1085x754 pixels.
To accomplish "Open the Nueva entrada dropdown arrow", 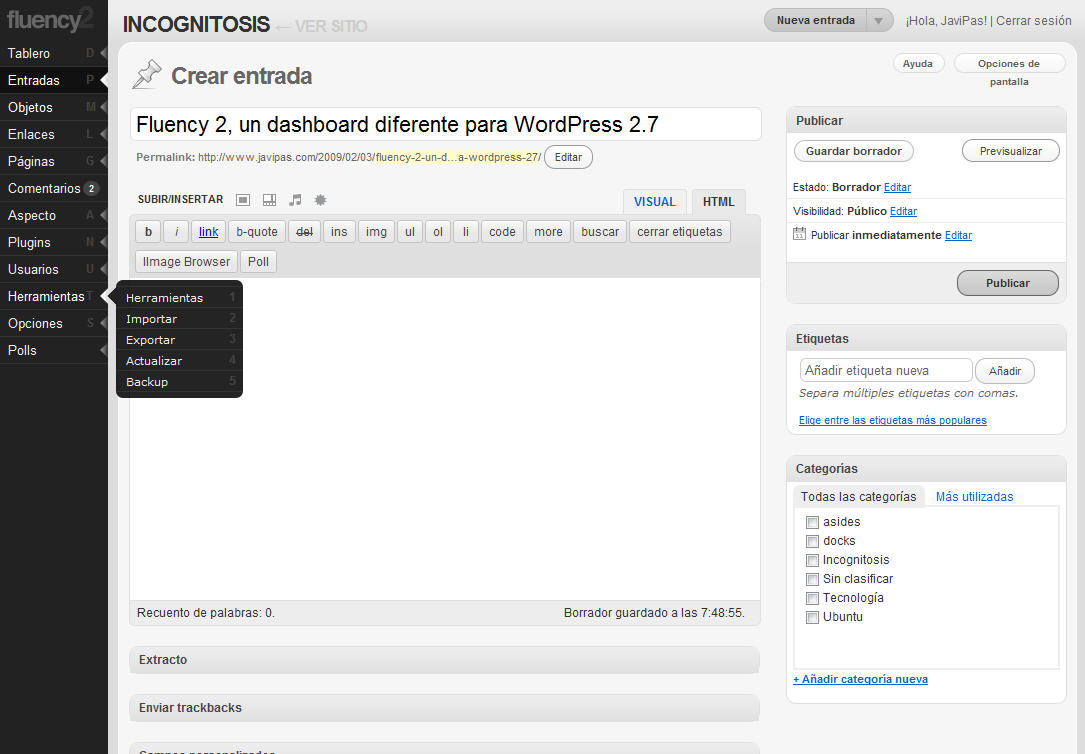I will pyautogui.click(x=879, y=21).
